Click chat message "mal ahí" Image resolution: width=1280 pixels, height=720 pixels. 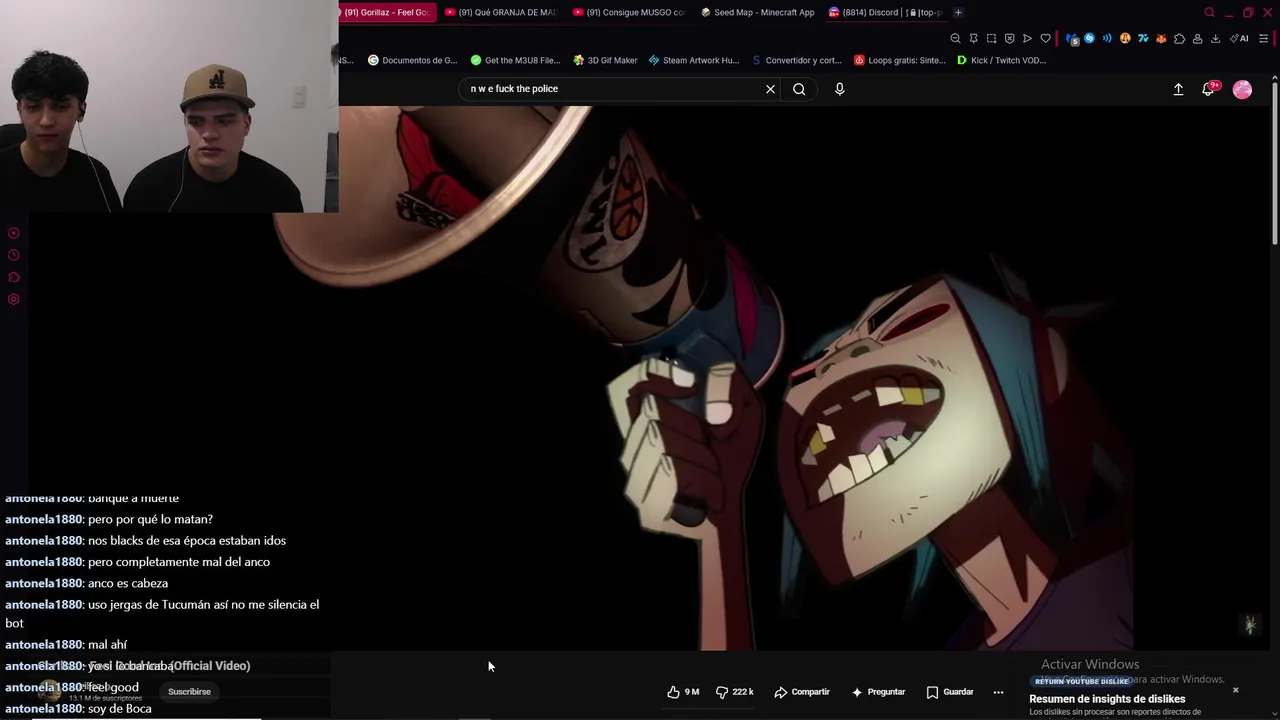coord(107,645)
